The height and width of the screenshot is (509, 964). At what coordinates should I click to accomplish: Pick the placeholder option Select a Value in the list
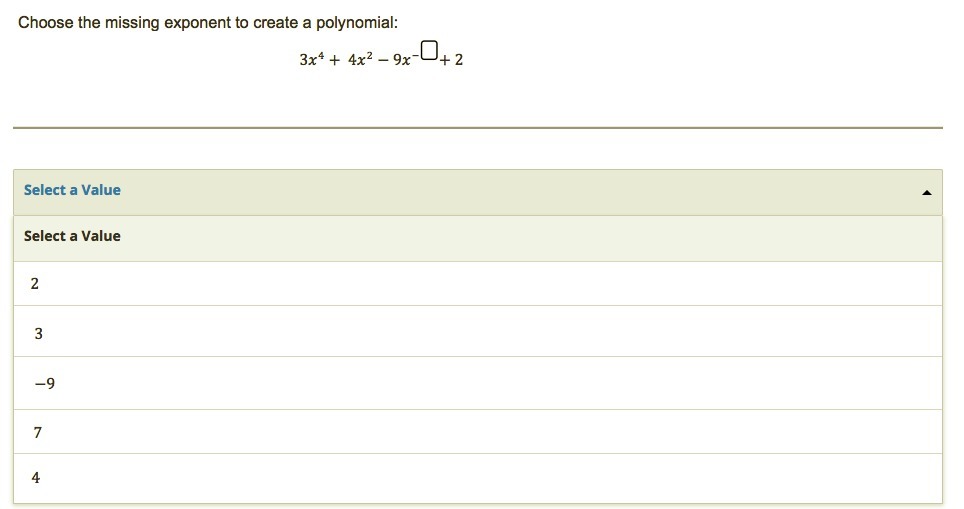478,239
